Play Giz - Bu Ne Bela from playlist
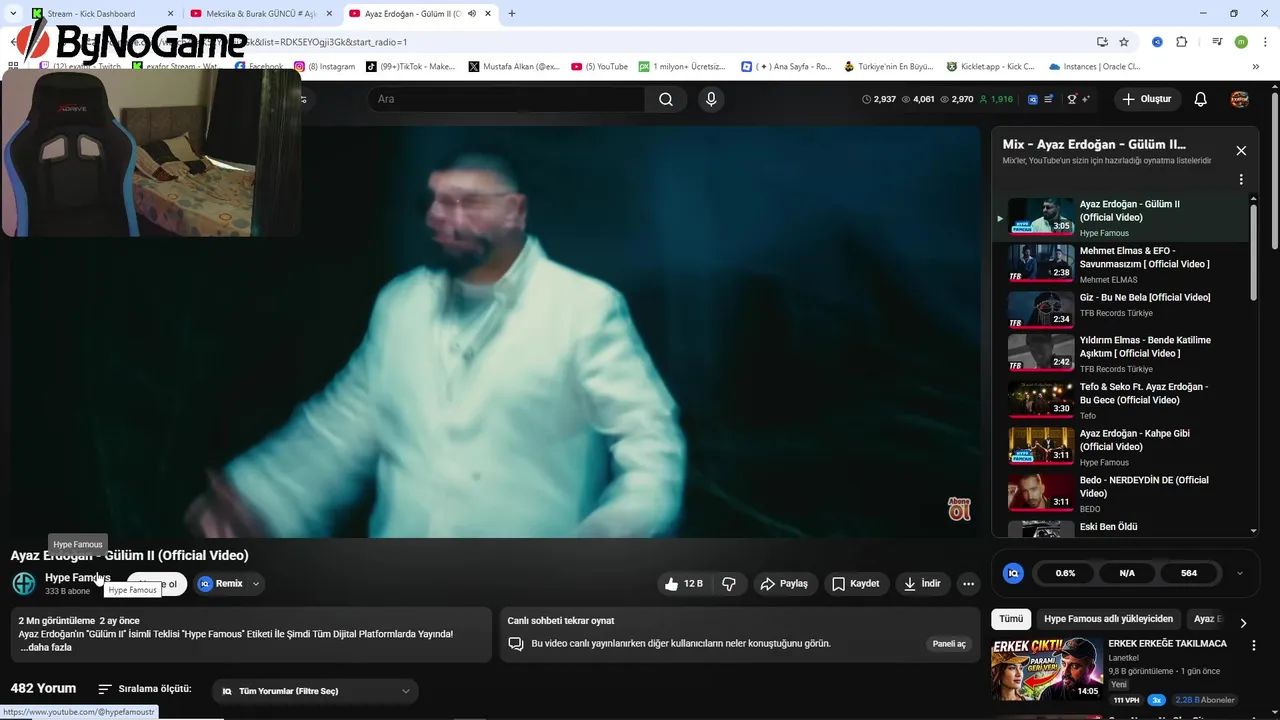 click(x=1128, y=310)
